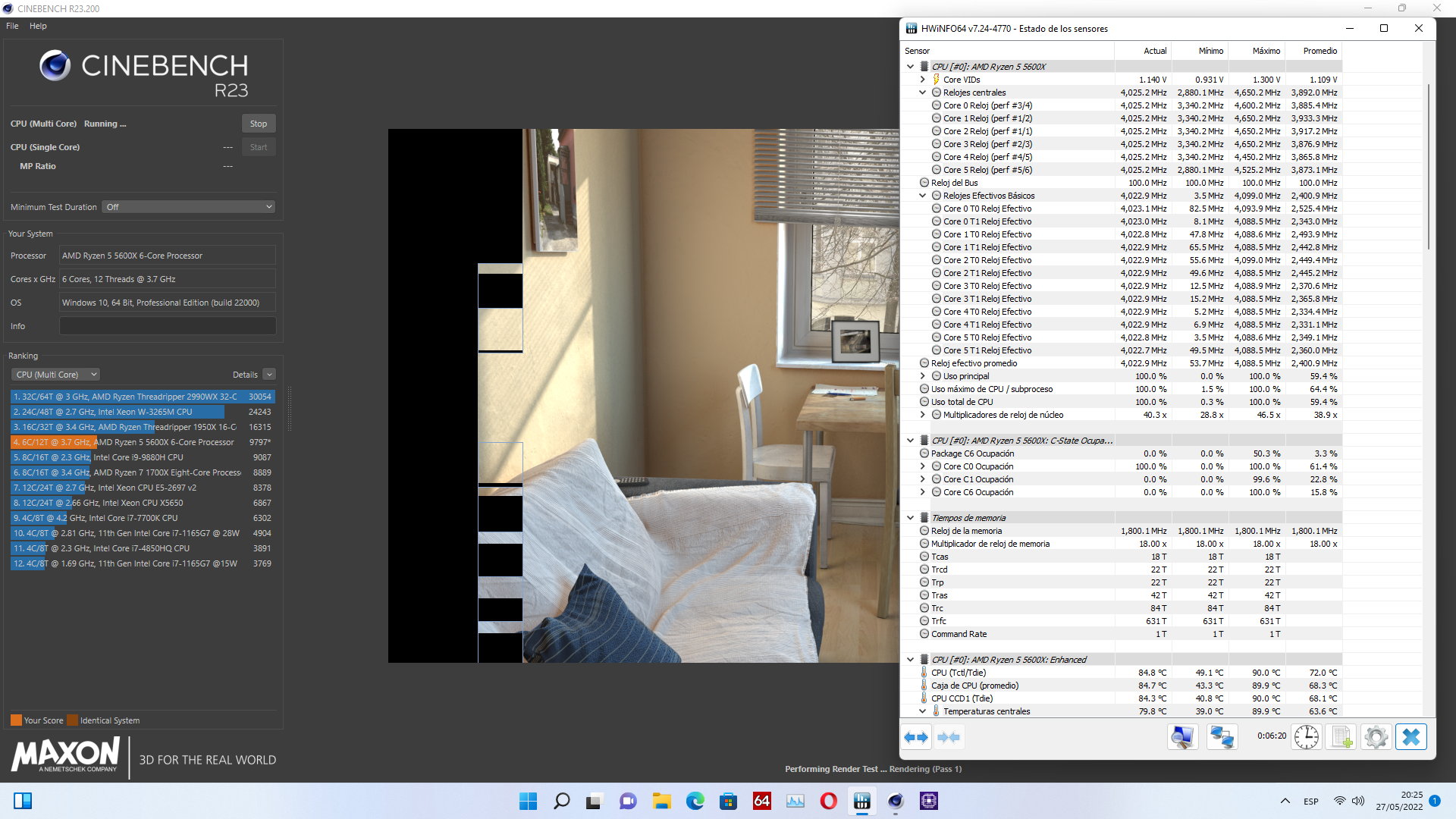The image size is (1456, 819).
Task: Open HWiNFO sensor settings gear icon
Action: click(1376, 737)
